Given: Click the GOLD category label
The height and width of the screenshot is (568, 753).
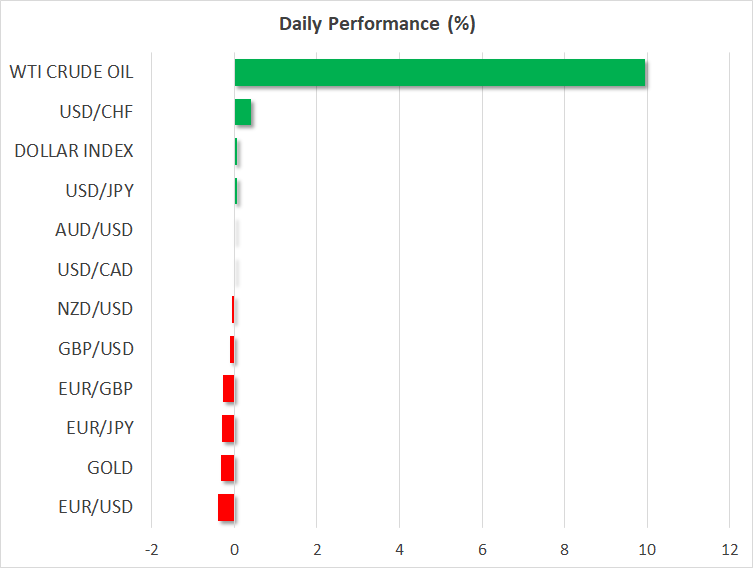Looking at the screenshot, I should 109,468.
